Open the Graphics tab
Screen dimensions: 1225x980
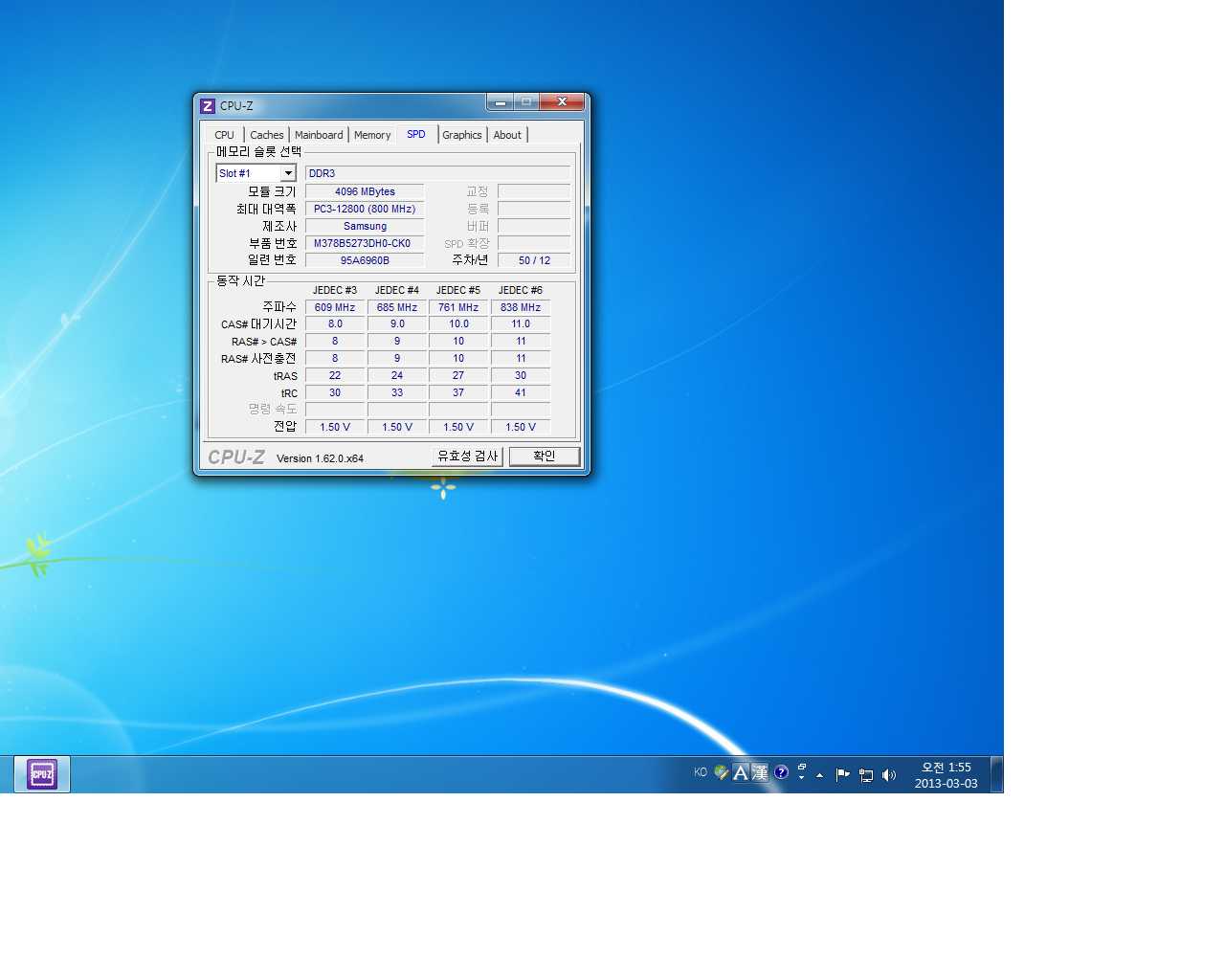coord(462,135)
